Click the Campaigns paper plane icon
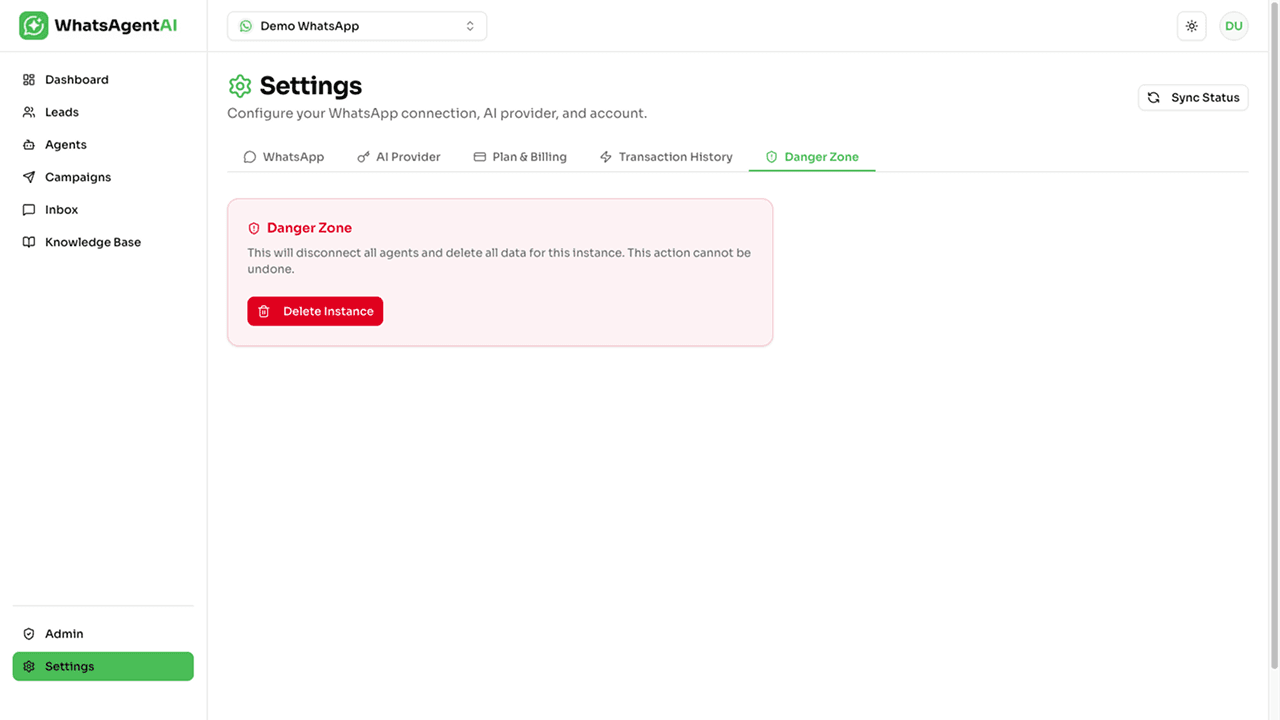Image resolution: width=1280 pixels, height=720 pixels. (29, 177)
